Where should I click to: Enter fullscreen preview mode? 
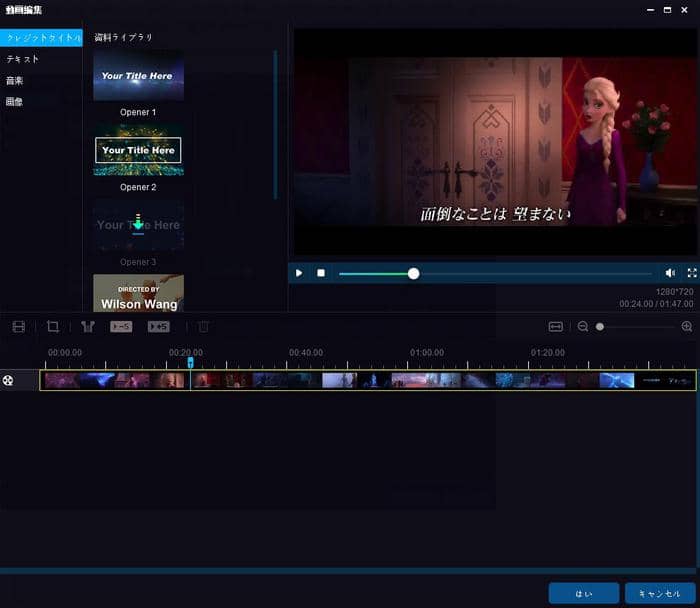[691, 273]
